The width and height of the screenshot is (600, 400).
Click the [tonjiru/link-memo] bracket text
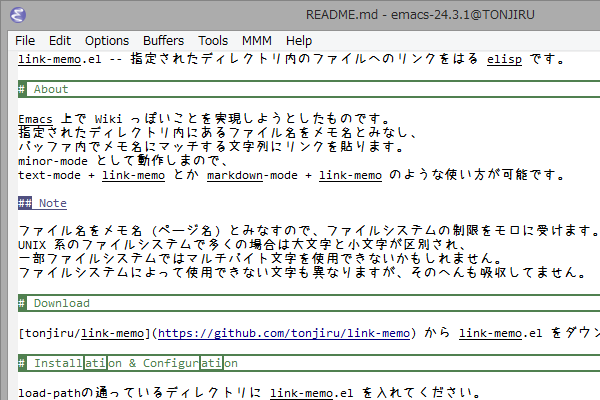click(84, 333)
